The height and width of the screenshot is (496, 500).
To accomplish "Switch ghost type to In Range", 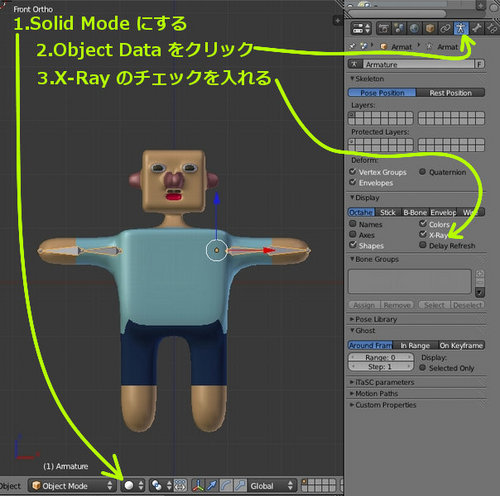I will point(415,345).
